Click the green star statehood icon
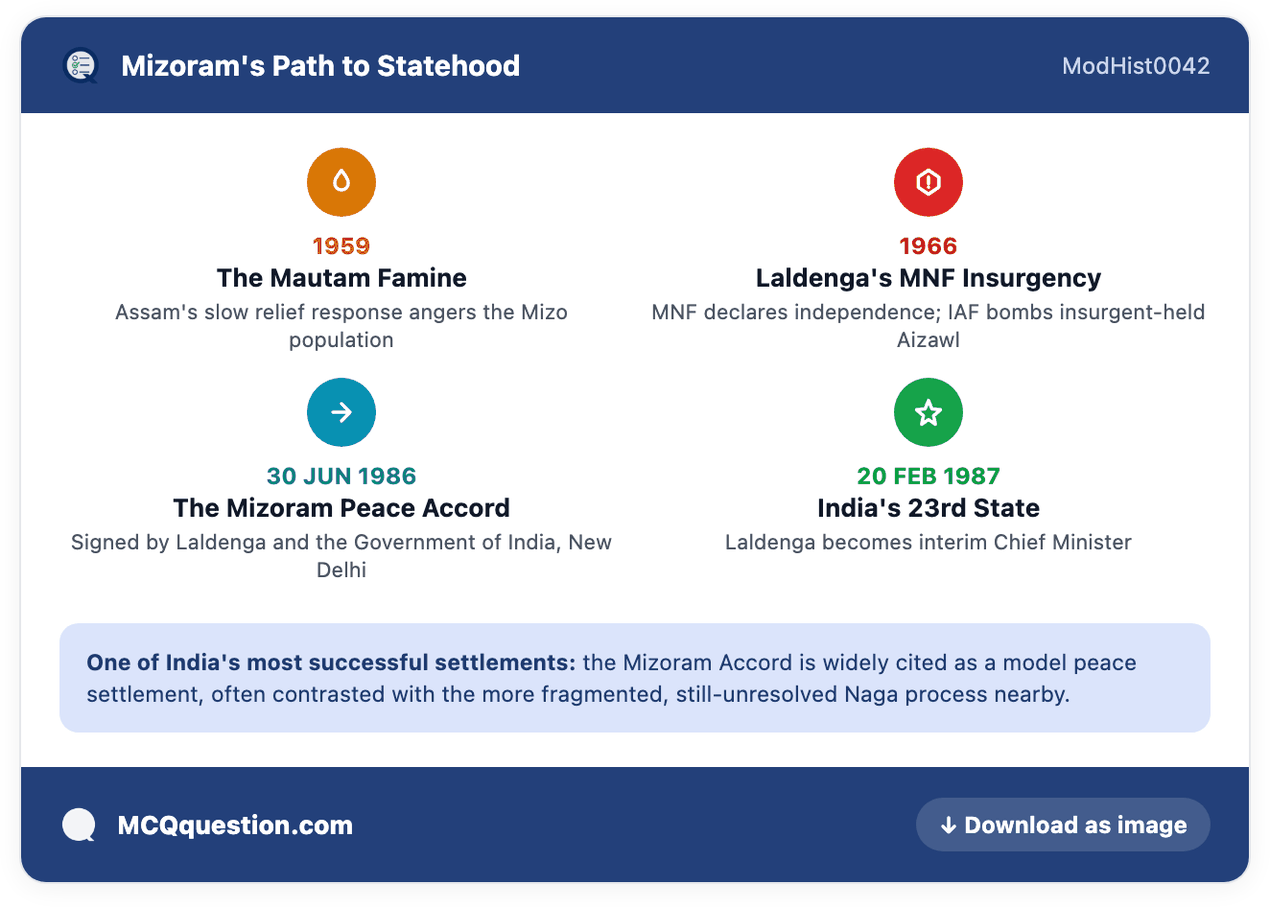 928,412
